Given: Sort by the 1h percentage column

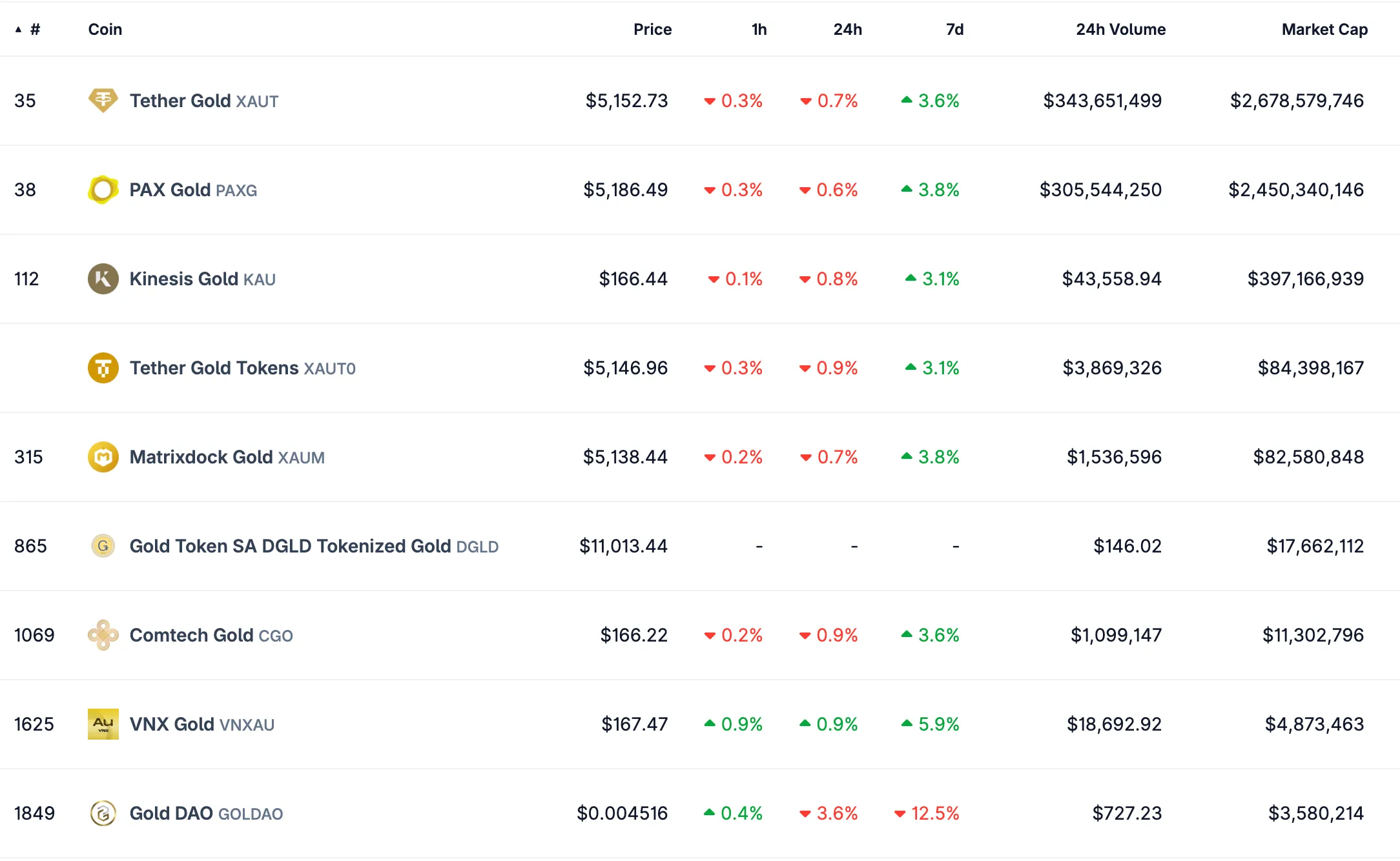Looking at the screenshot, I should pos(758,29).
